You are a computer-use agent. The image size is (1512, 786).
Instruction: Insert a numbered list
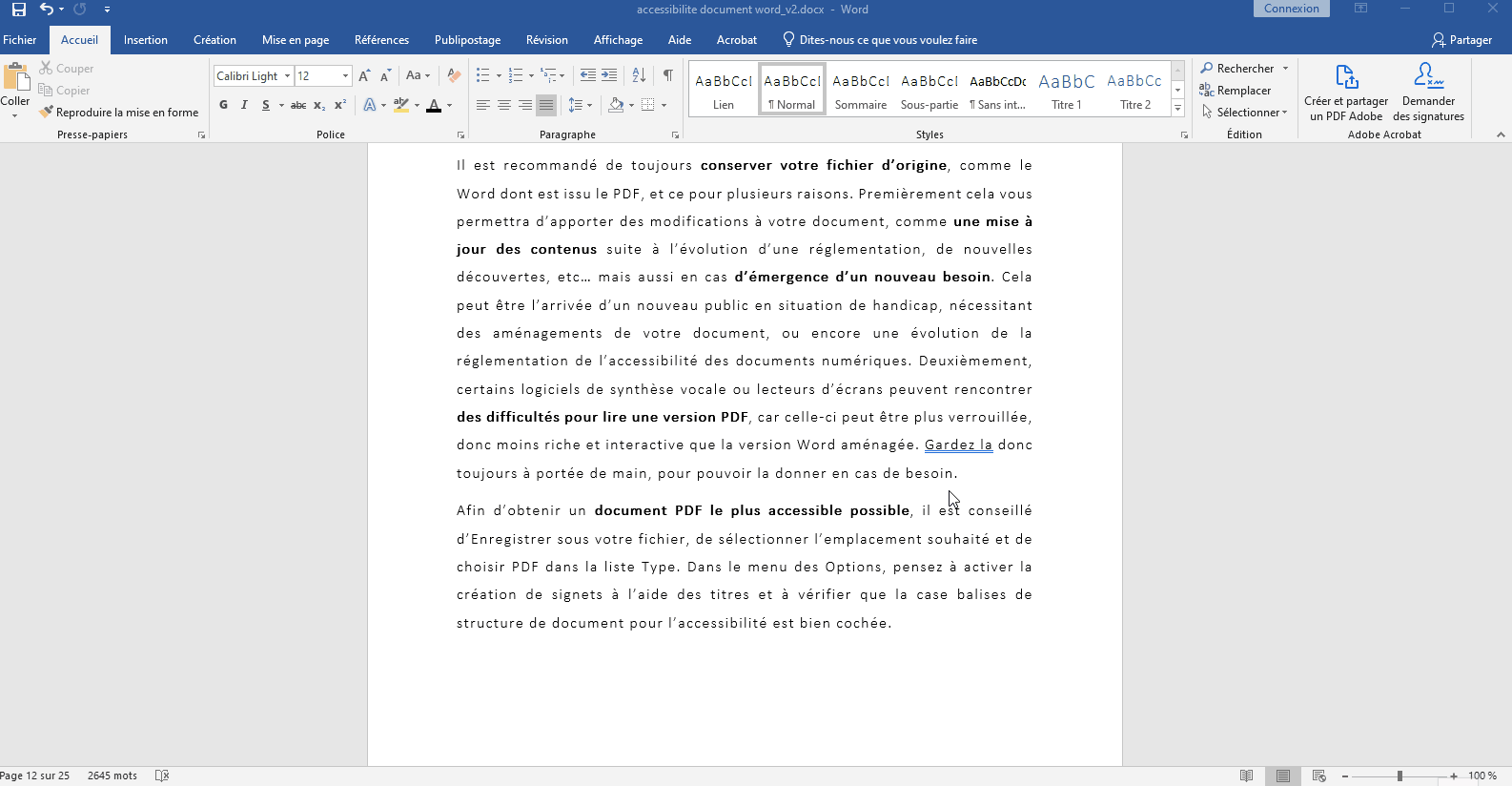(516, 76)
